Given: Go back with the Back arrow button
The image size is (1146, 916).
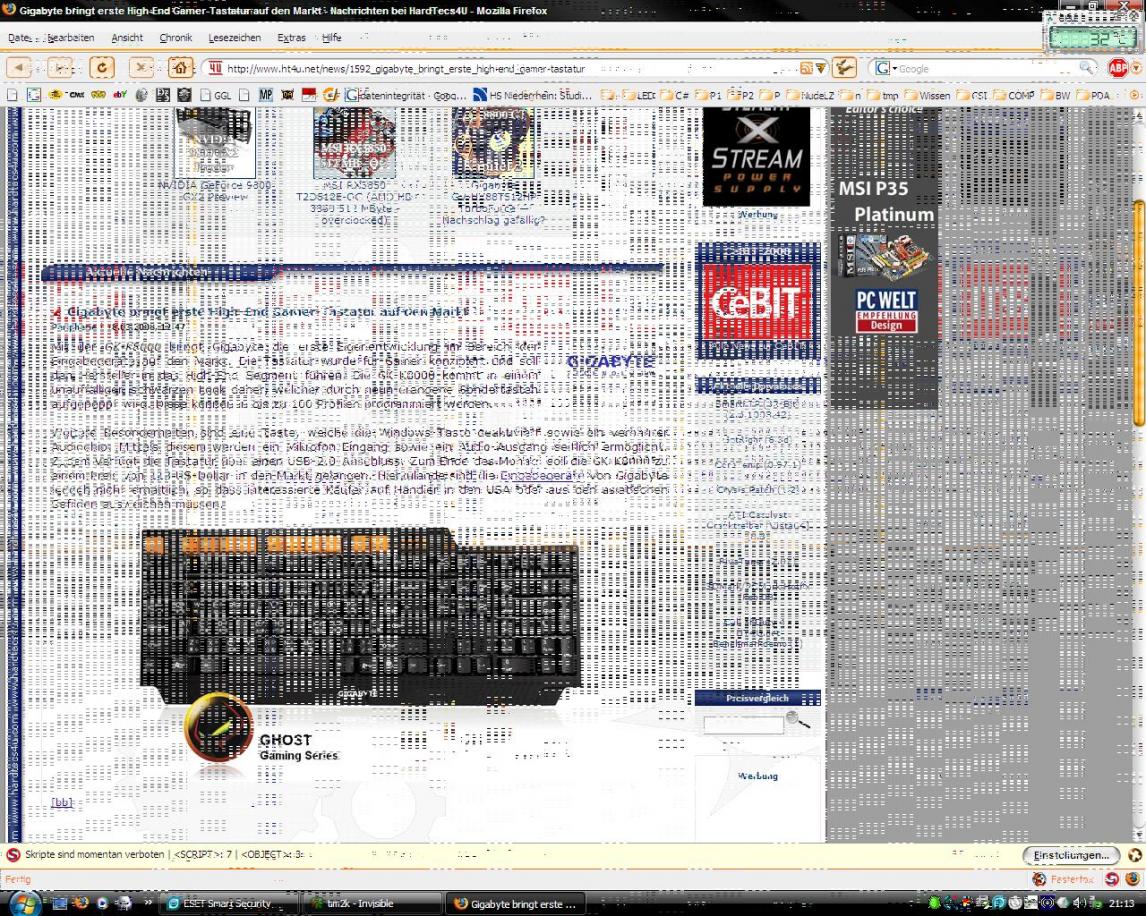Looking at the screenshot, I should coord(19,68).
